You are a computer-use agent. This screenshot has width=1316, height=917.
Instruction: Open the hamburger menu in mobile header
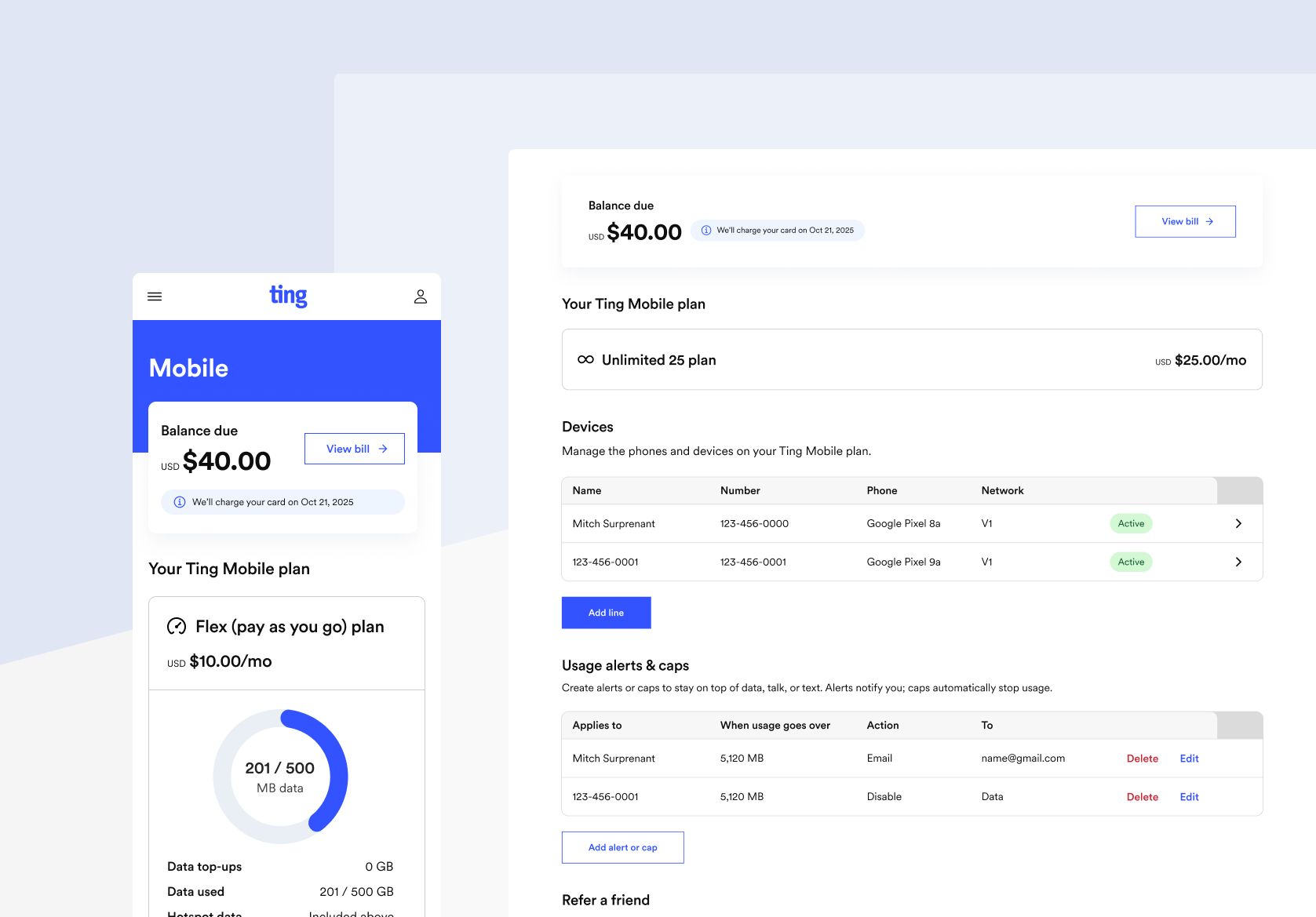pyautogui.click(x=155, y=297)
